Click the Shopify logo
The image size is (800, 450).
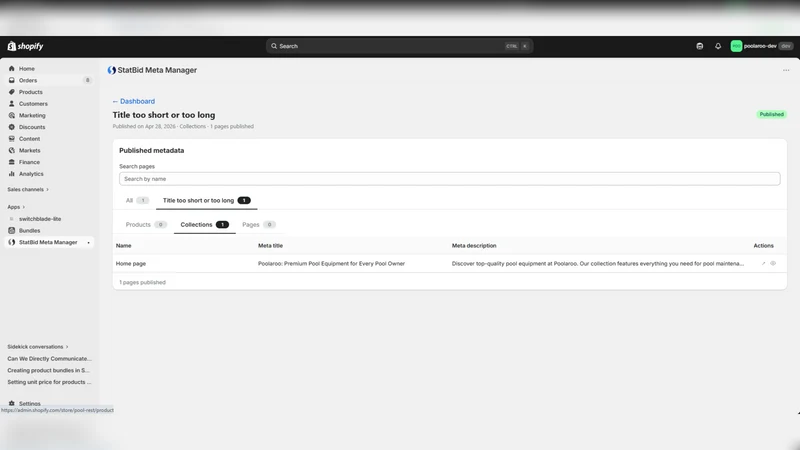[x=25, y=46]
